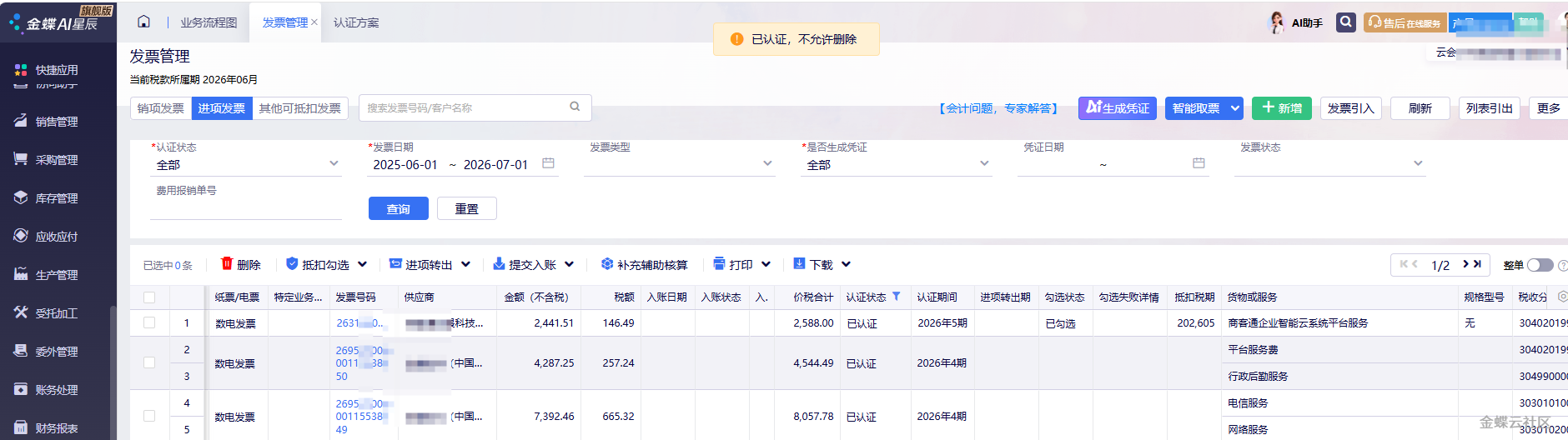1568x440 pixels.
Task: Open 受托加工 in the sidebar
Action: 47,313
